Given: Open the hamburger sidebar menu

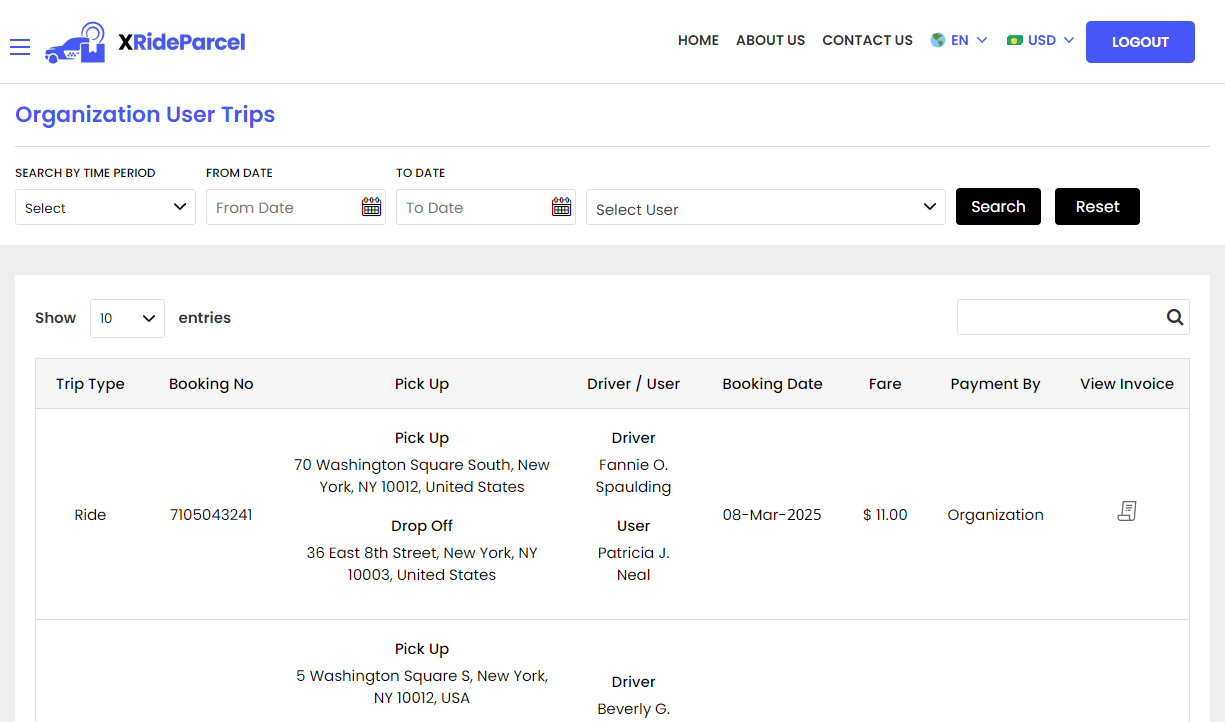Looking at the screenshot, I should pyautogui.click(x=20, y=47).
